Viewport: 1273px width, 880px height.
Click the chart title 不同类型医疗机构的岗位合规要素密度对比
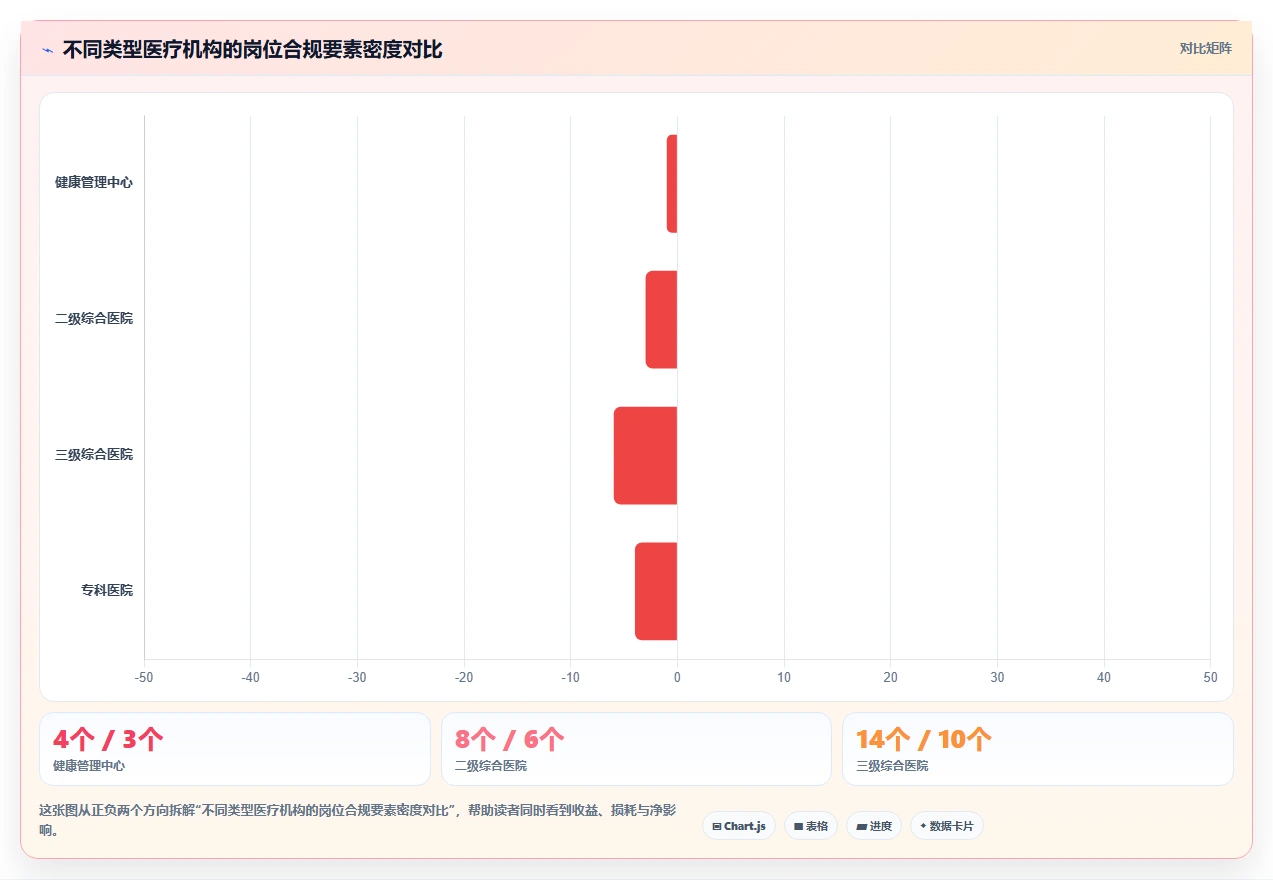pos(252,49)
